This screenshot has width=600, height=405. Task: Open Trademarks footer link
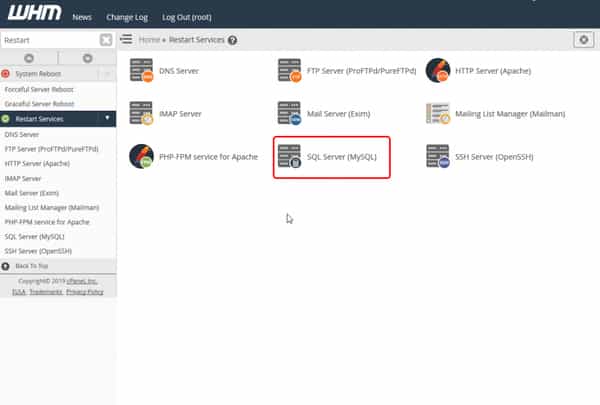pyautogui.click(x=46, y=292)
